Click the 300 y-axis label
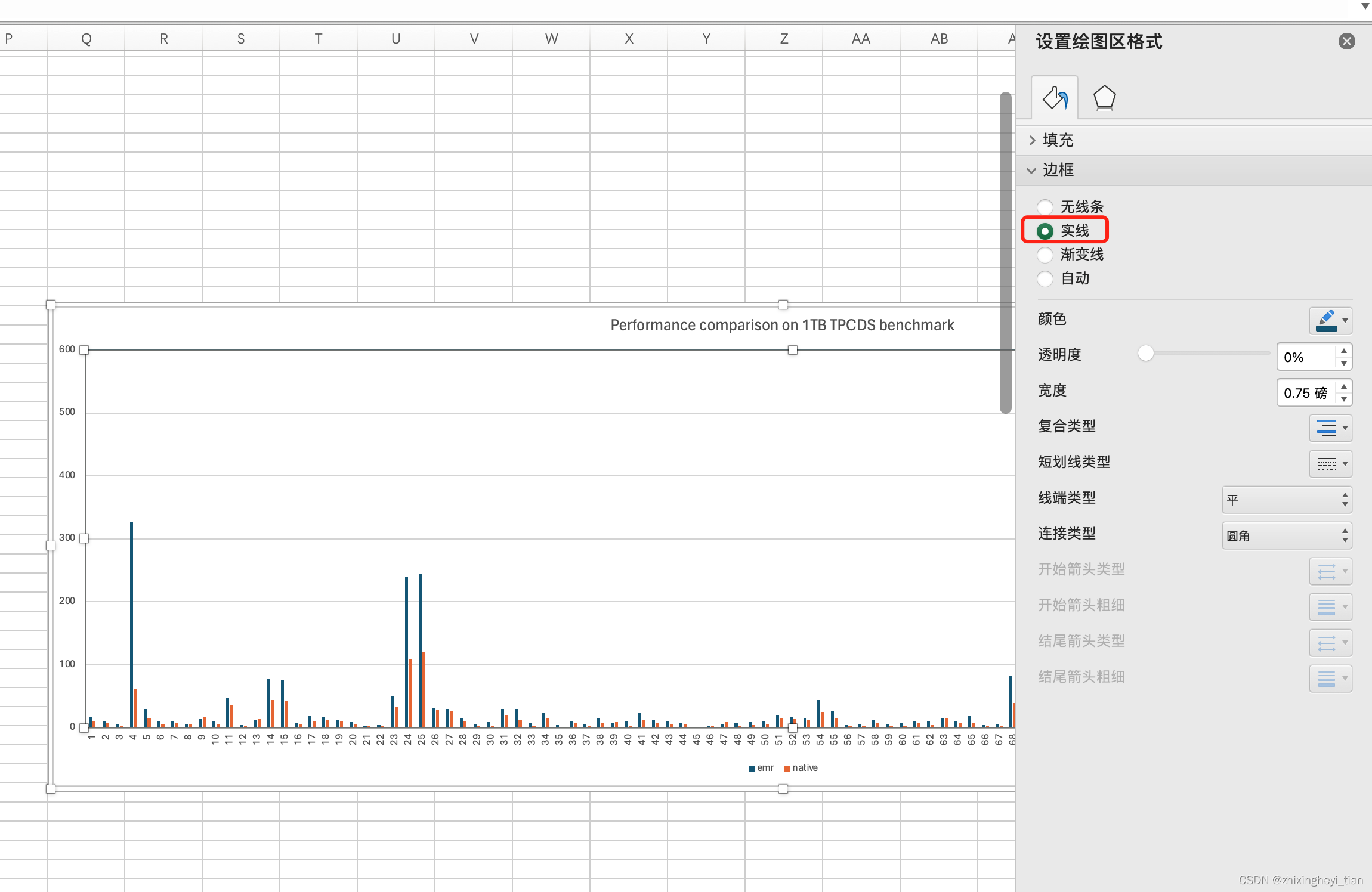 pyautogui.click(x=67, y=538)
